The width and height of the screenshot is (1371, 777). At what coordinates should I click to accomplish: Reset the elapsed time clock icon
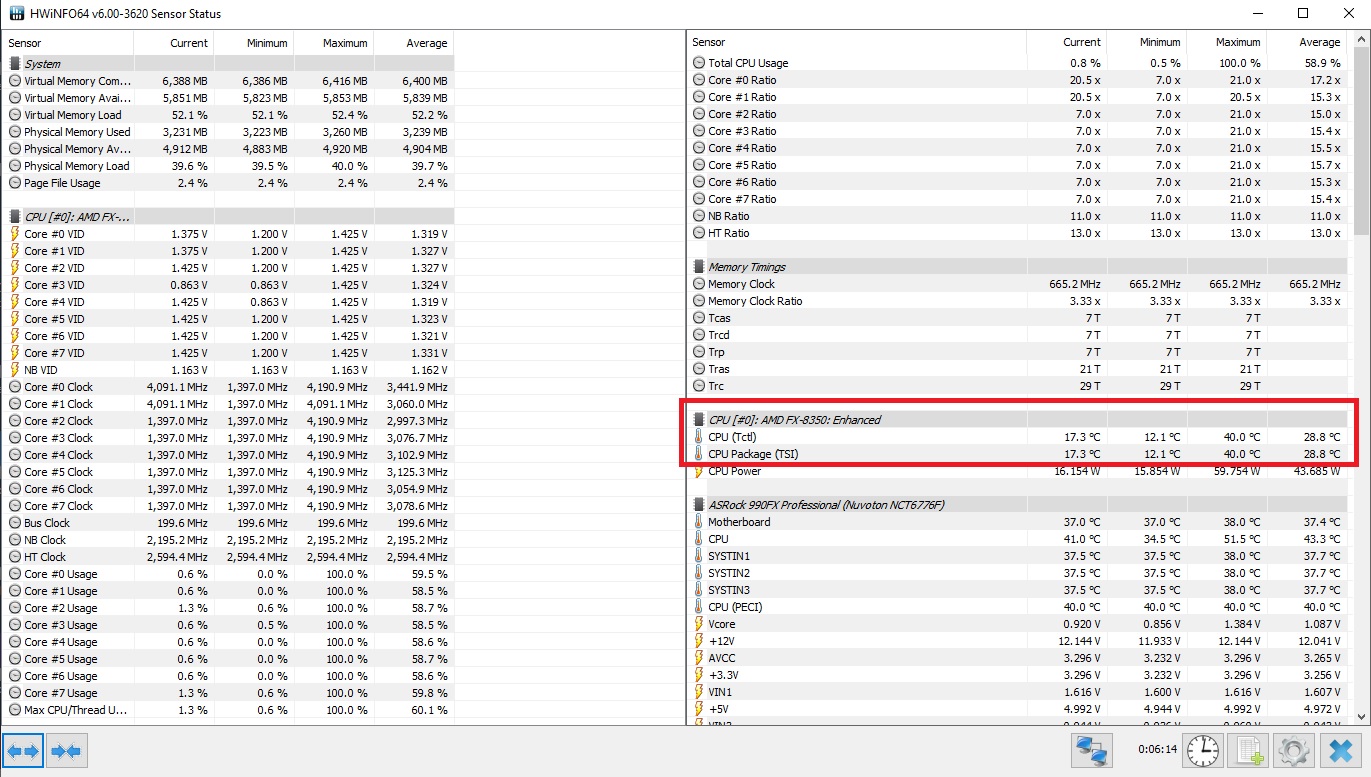pos(1203,750)
